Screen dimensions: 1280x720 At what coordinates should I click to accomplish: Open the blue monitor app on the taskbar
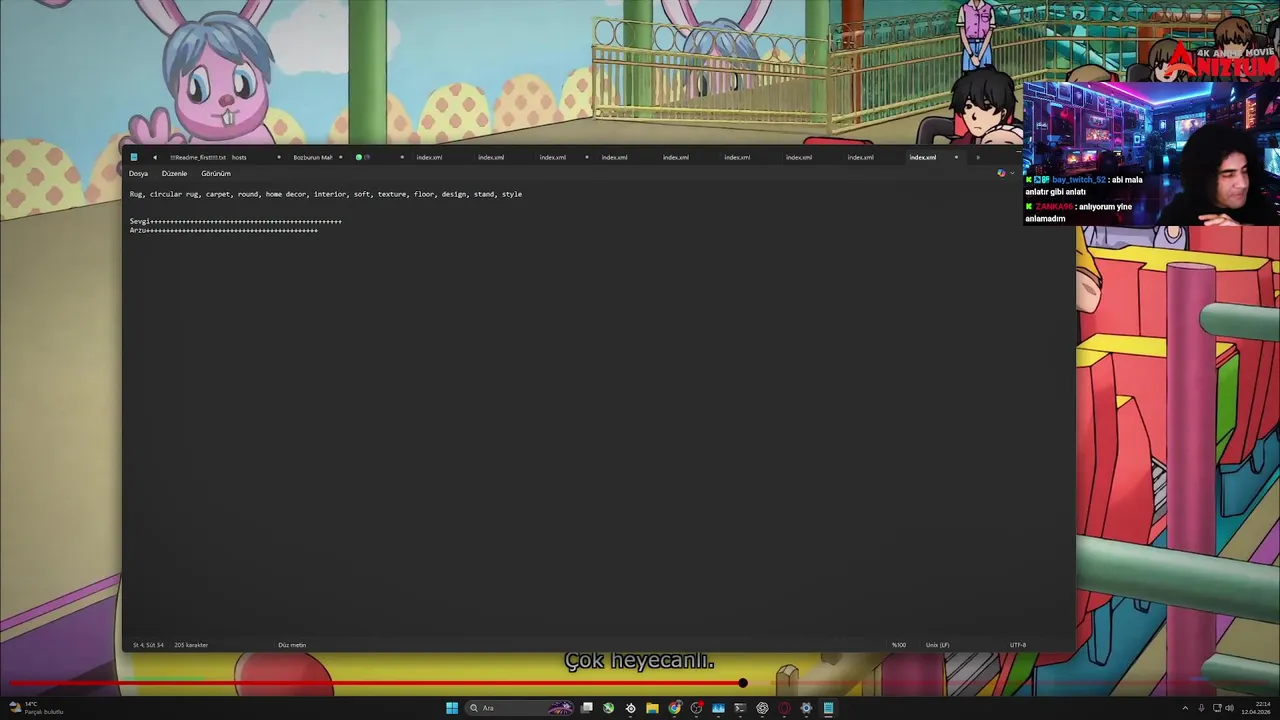pyautogui.click(x=718, y=708)
